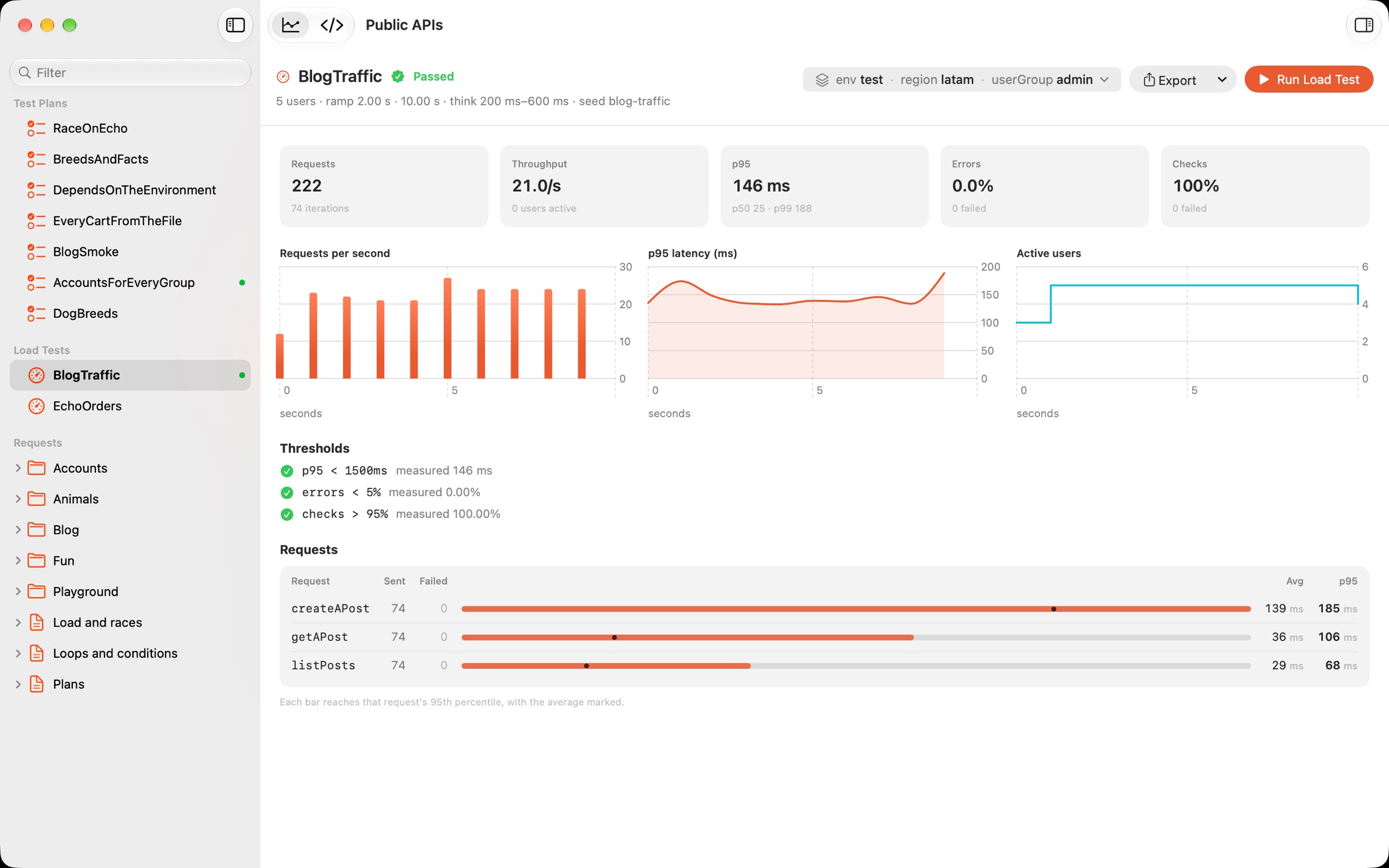Run the load test

click(x=1309, y=79)
